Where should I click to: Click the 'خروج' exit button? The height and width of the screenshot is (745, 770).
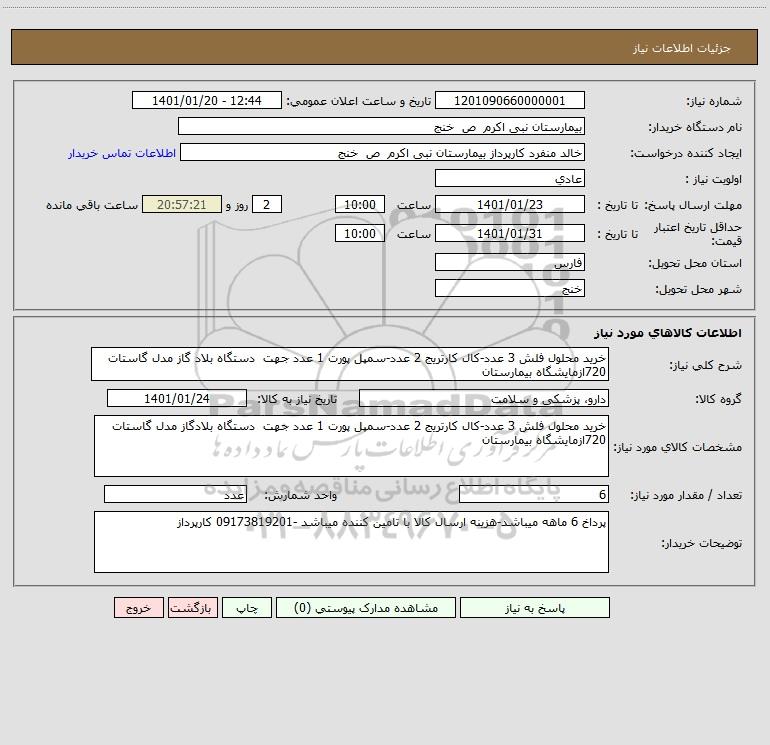pos(138,607)
